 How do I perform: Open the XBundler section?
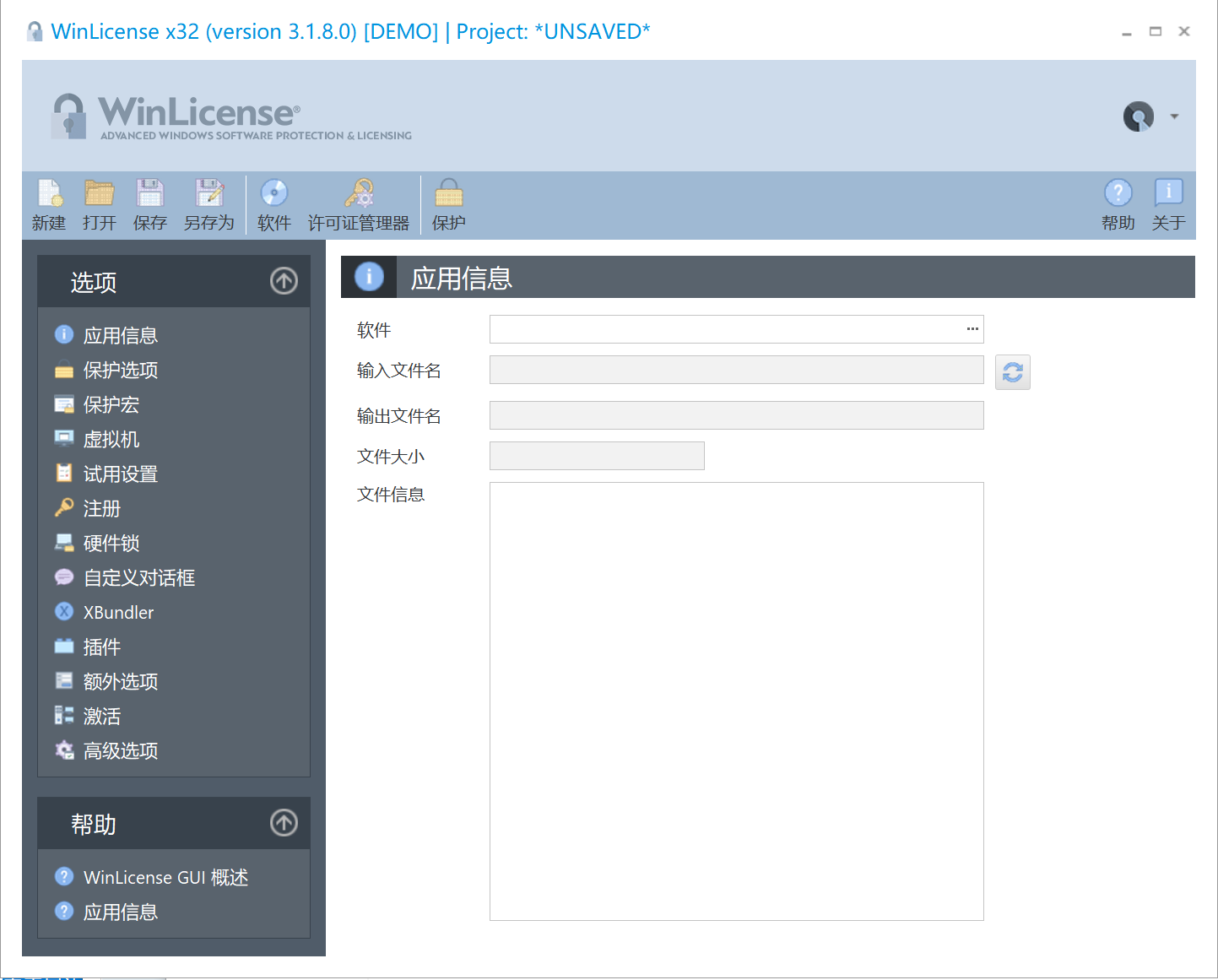pyautogui.click(x=118, y=613)
